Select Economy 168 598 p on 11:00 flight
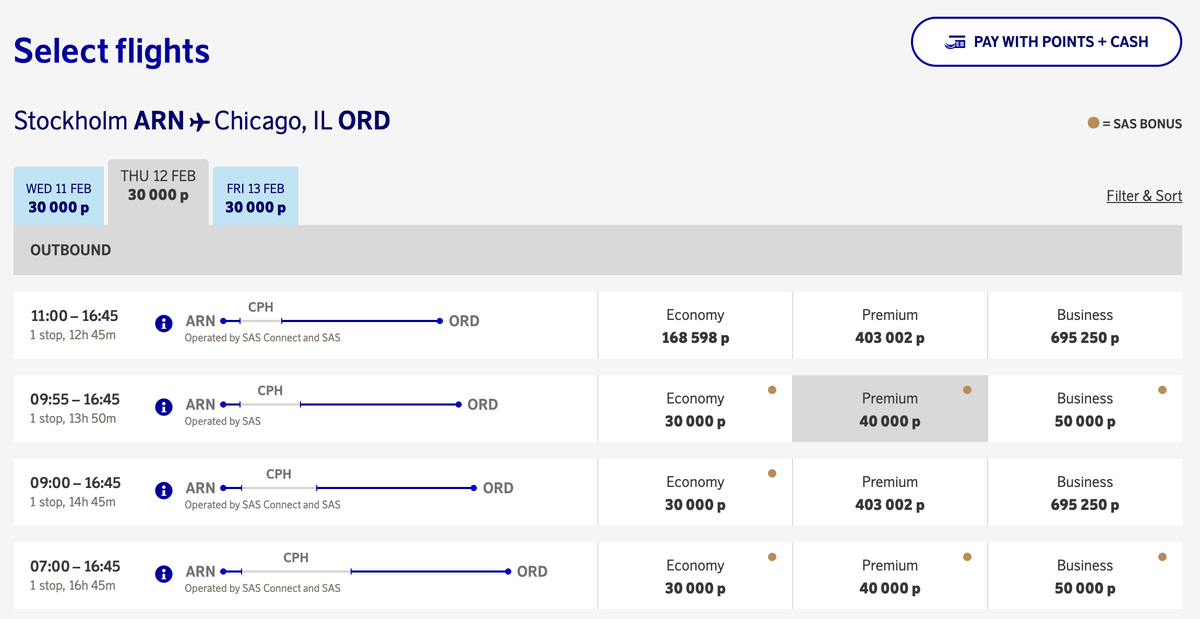This screenshot has height=619, width=1200. point(695,326)
